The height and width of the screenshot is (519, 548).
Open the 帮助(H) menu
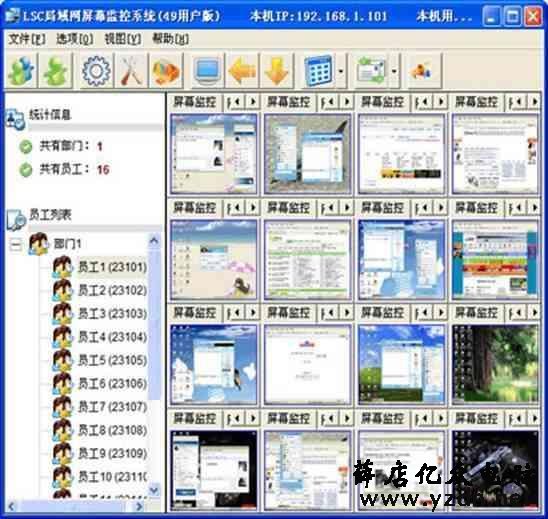(x=171, y=39)
